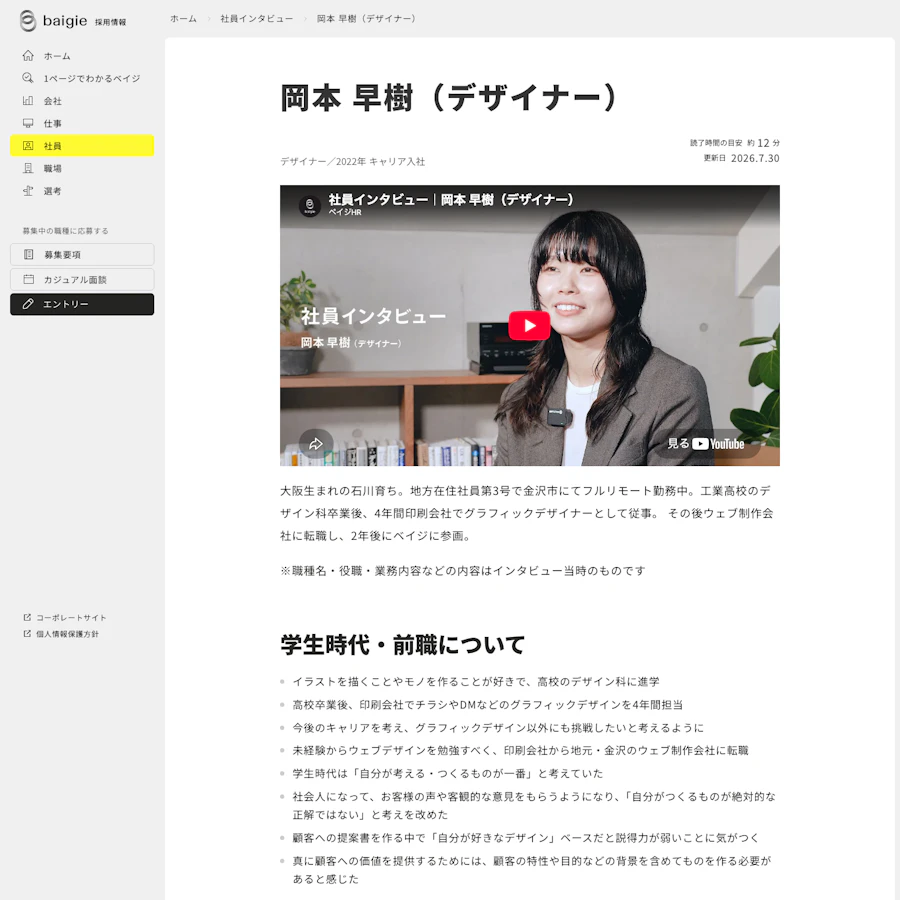Open video via 見る YouTube button
Image resolution: width=900 pixels, height=900 pixels.
(x=706, y=444)
